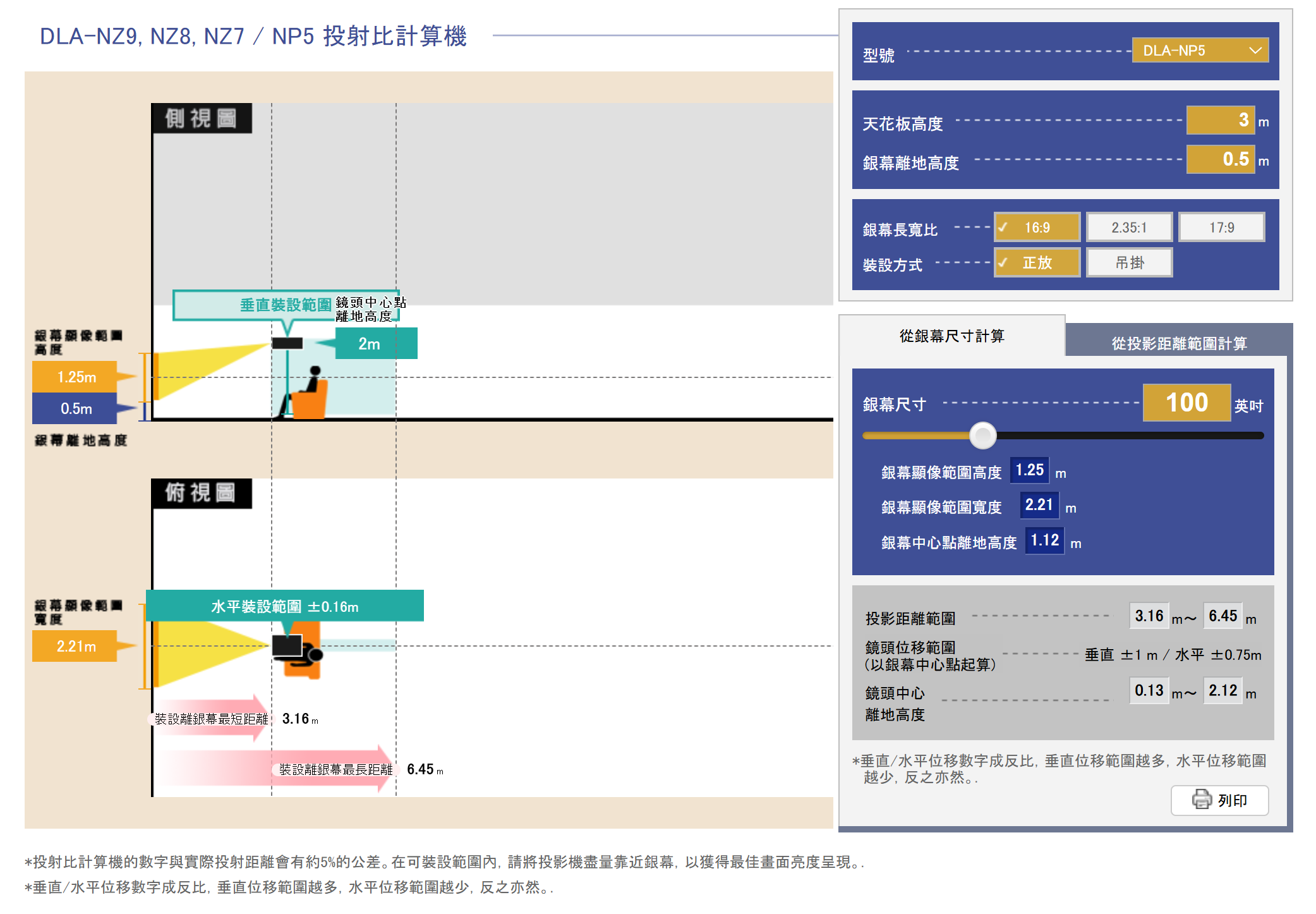Click the 列印 print button
Viewport: 1316px width, 914px height.
pyautogui.click(x=1219, y=800)
